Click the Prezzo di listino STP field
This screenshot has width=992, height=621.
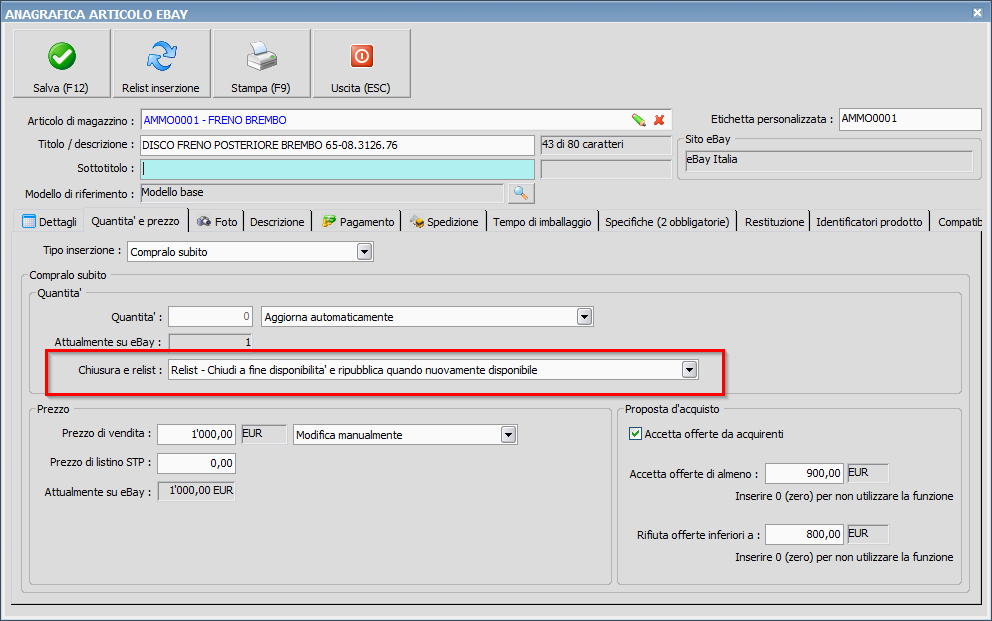click(196, 463)
